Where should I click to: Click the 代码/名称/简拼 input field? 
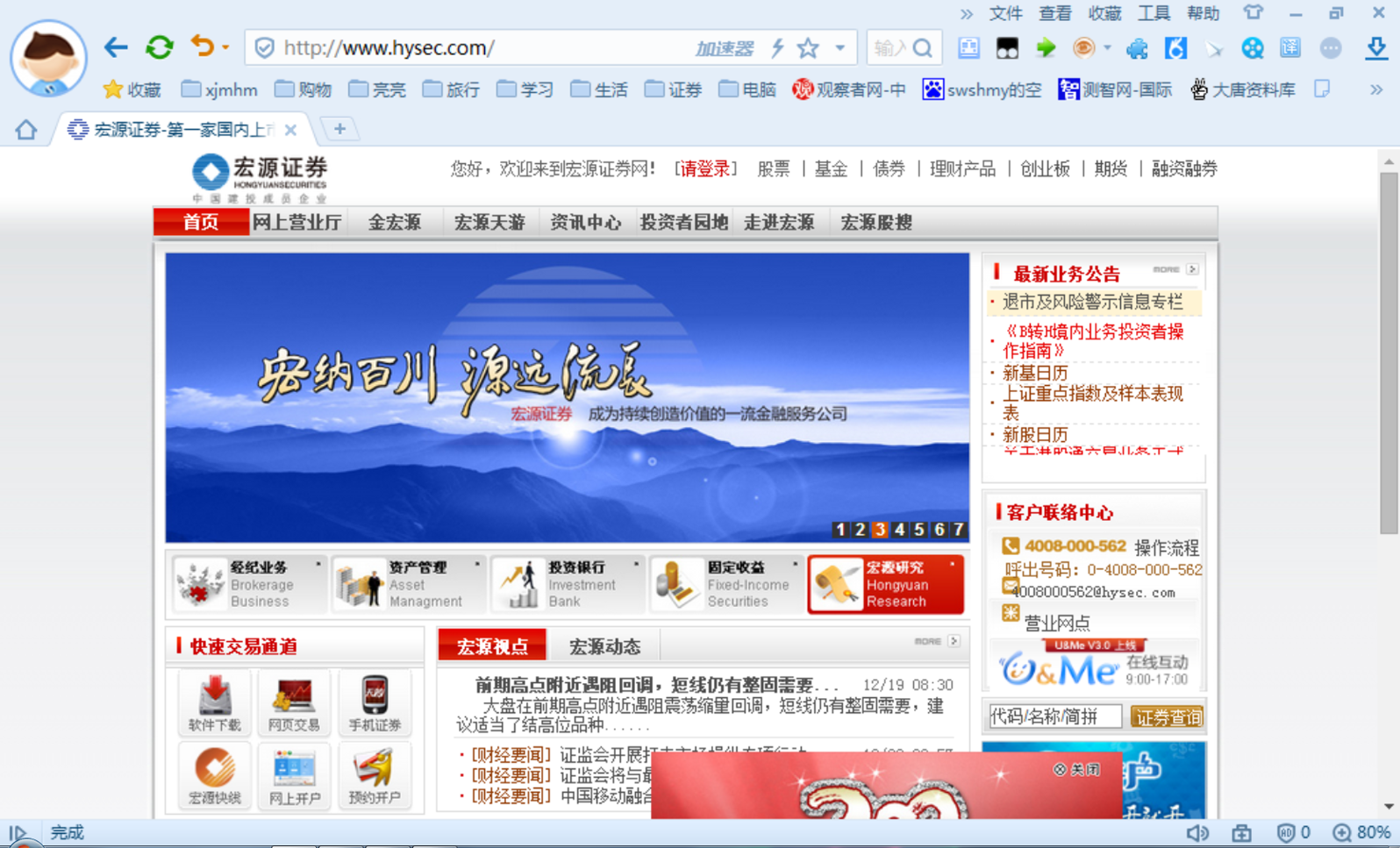(1054, 717)
